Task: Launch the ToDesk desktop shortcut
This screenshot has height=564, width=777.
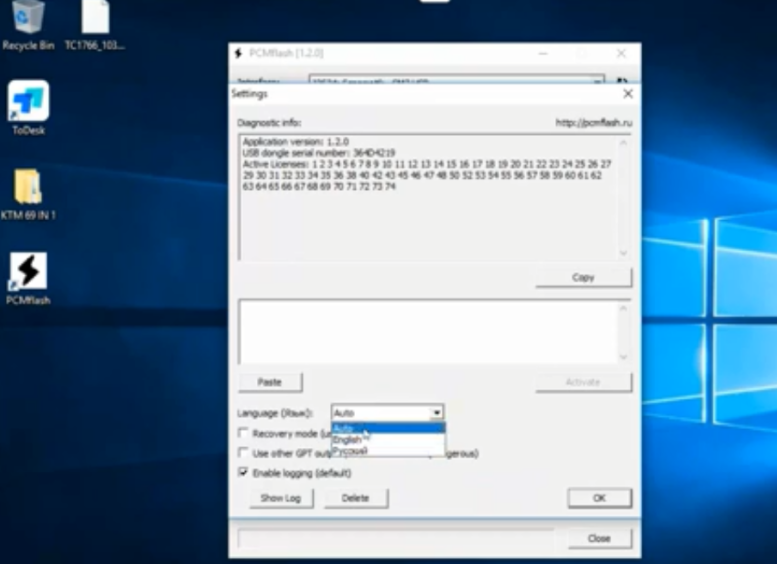Action: click(x=28, y=108)
